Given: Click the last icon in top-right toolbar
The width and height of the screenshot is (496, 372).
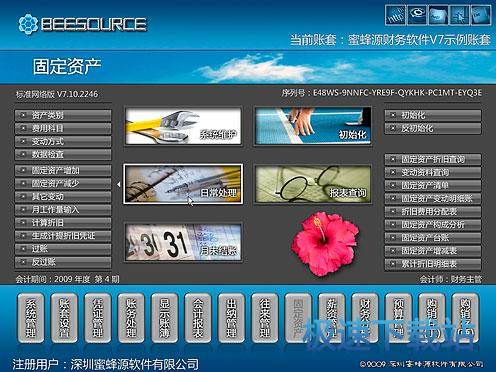Looking at the screenshot, I should (481, 15).
